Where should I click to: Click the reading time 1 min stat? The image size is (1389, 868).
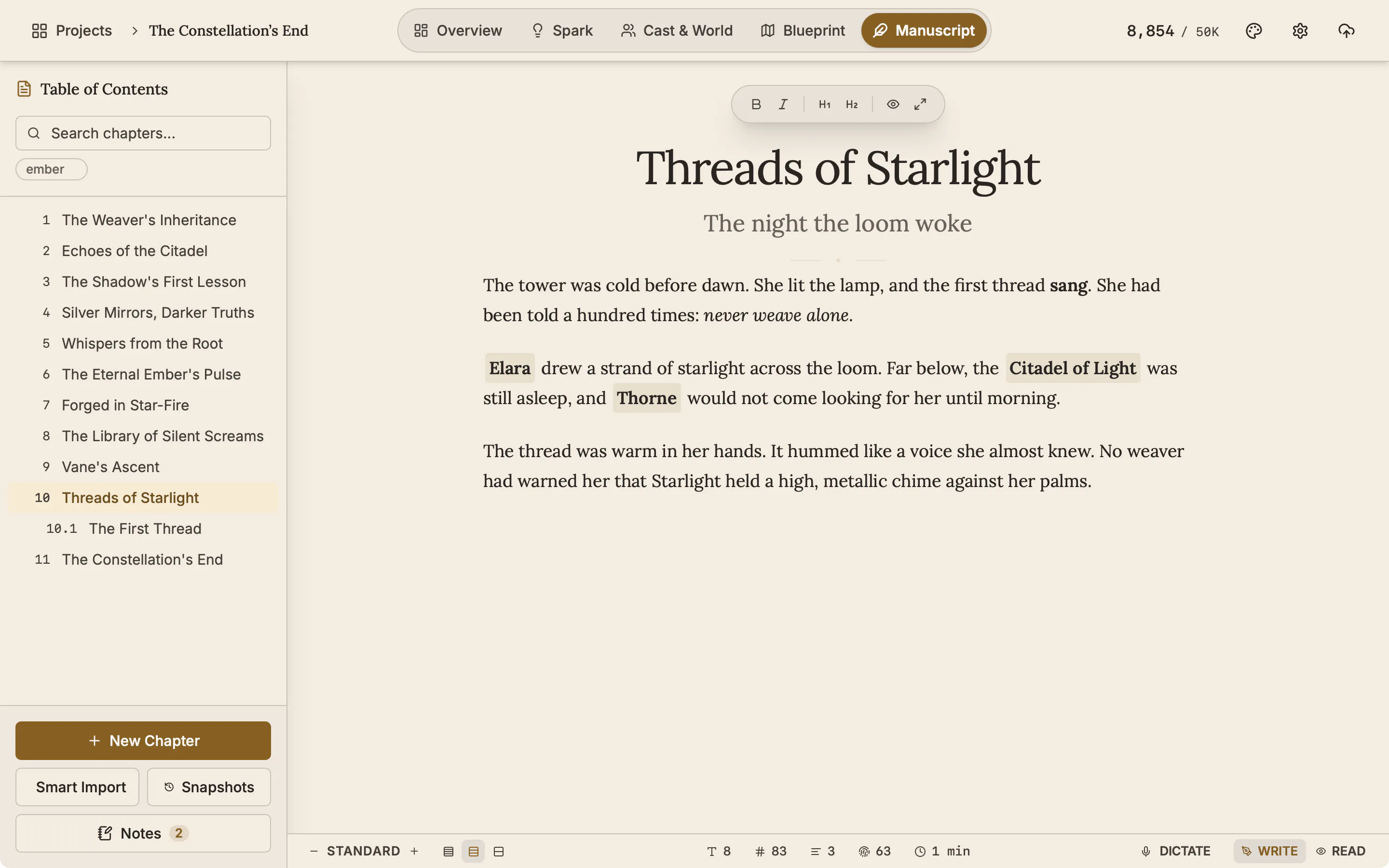coord(942,851)
